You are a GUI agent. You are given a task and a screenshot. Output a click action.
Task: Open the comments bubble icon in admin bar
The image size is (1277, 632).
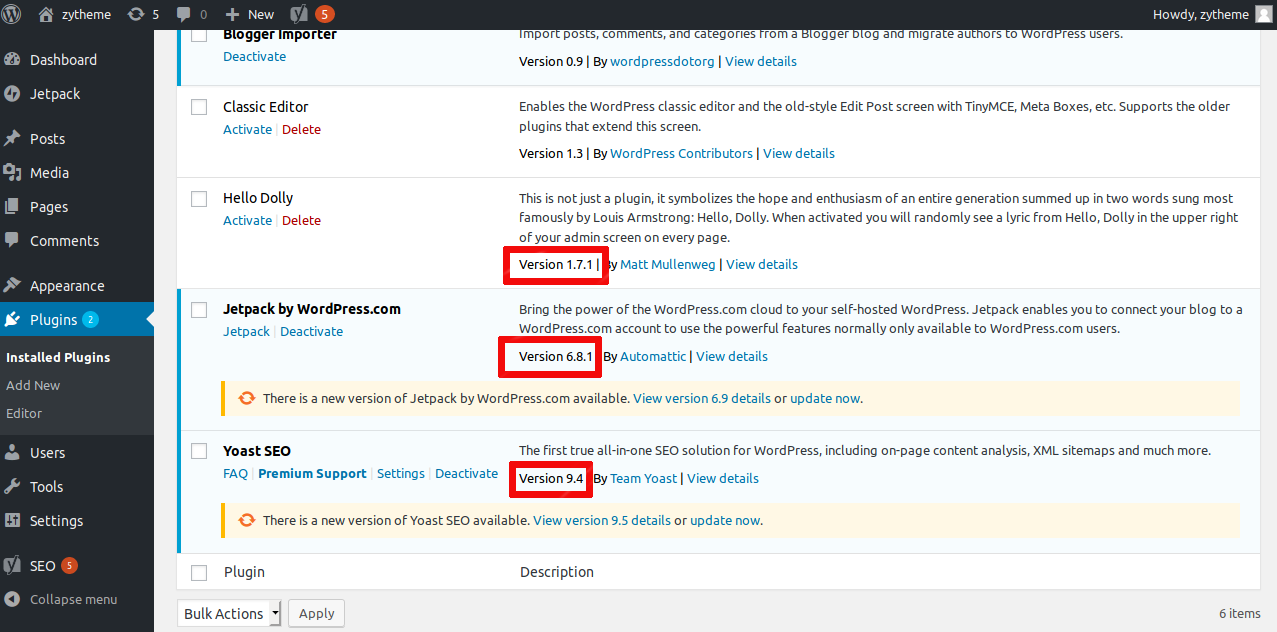183,14
